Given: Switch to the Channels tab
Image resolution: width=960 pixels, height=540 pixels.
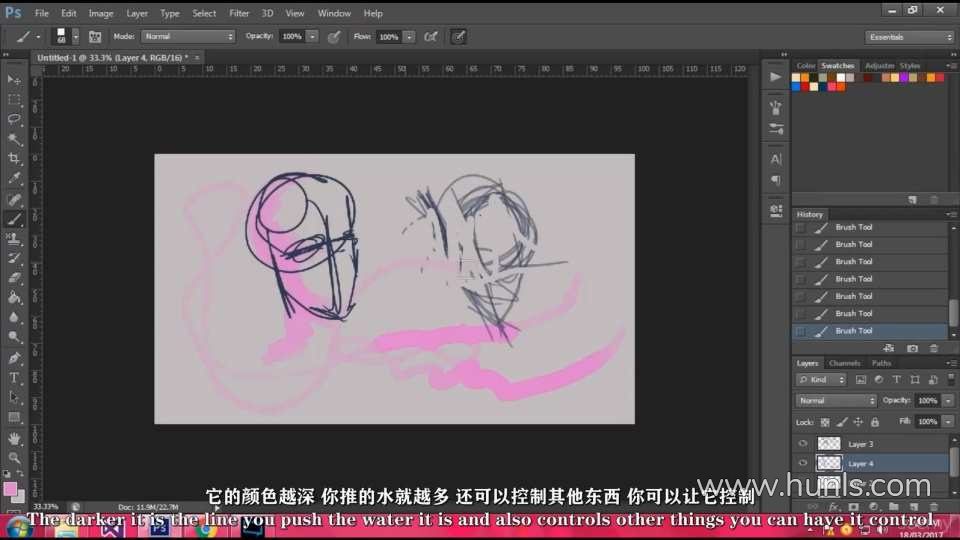Looking at the screenshot, I should tap(845, 363).
